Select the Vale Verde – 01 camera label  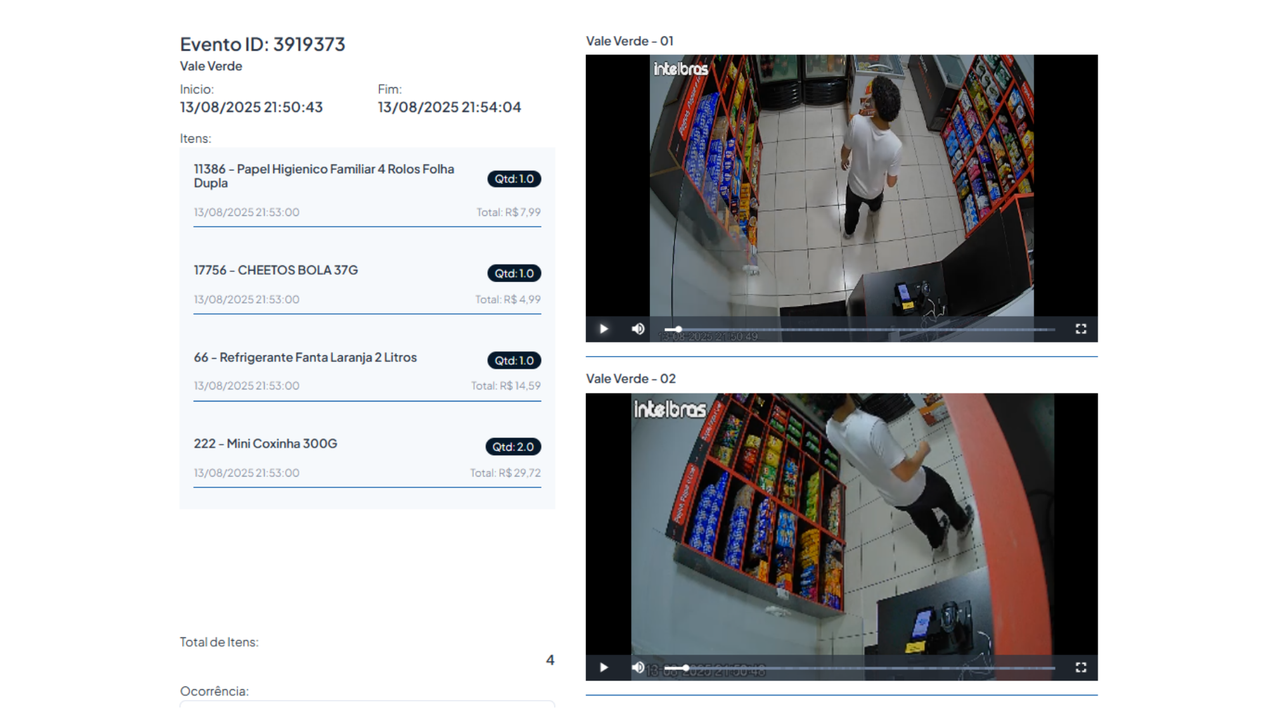(x=630, y=41)
